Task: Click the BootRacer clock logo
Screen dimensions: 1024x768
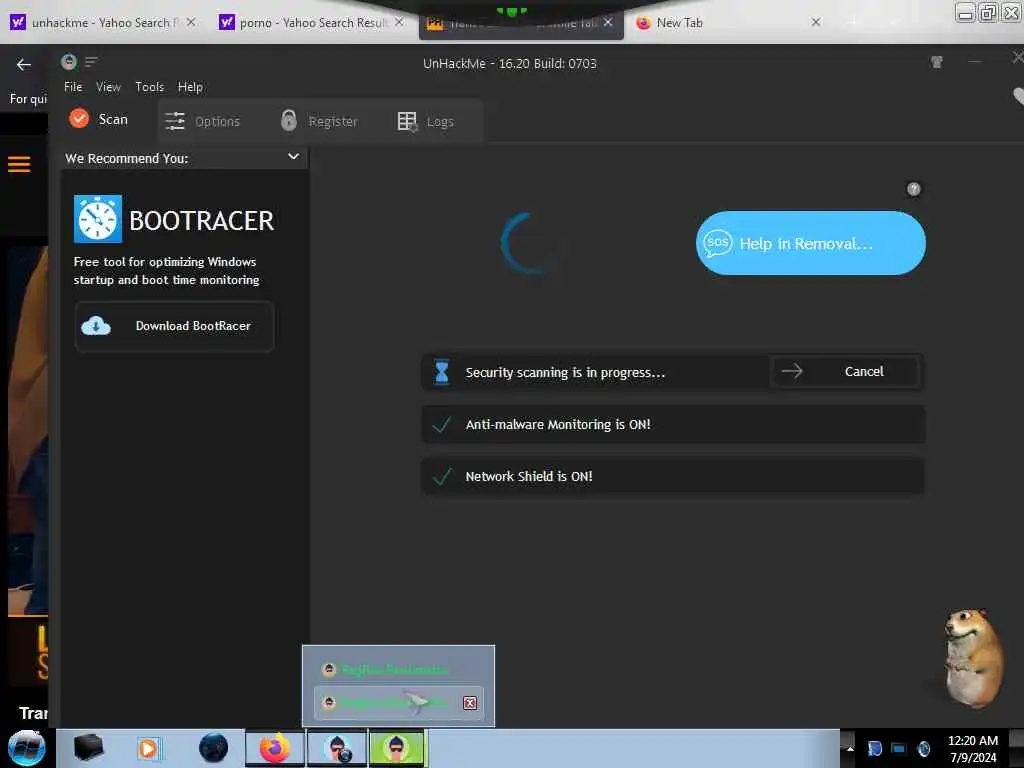Action: tap(98, 219)
